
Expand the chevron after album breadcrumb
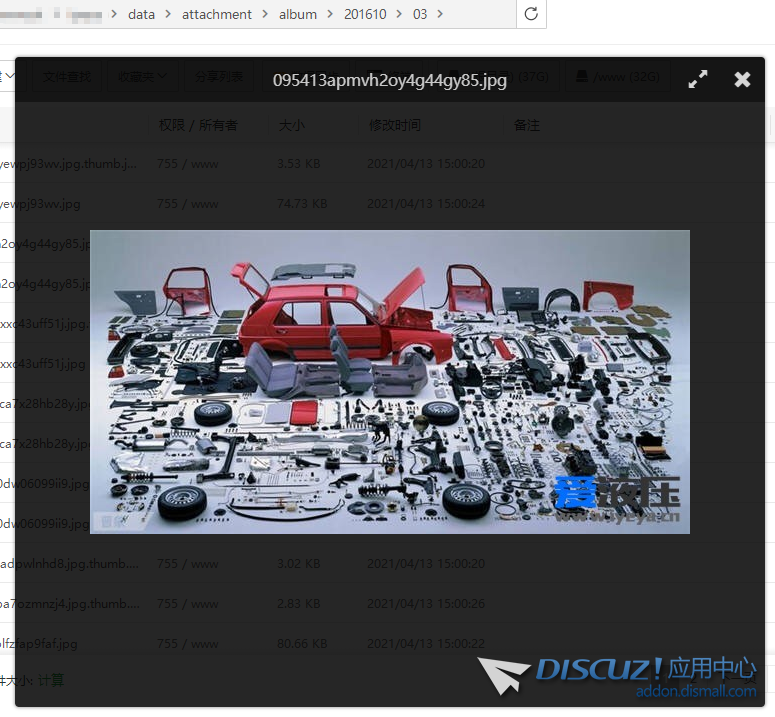[330, 14]
